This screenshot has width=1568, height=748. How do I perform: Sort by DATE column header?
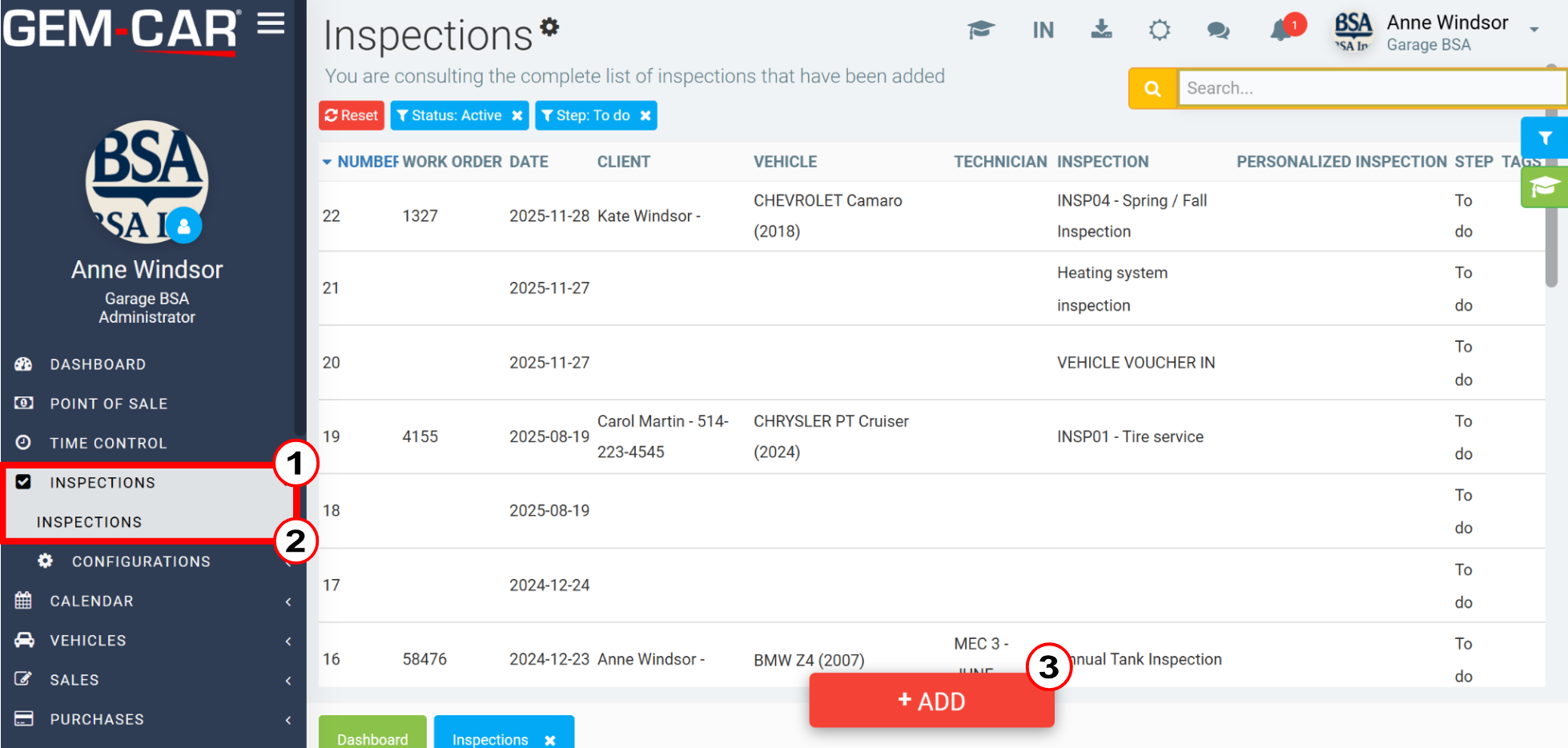pyautogui.click(x=529, y=162)
